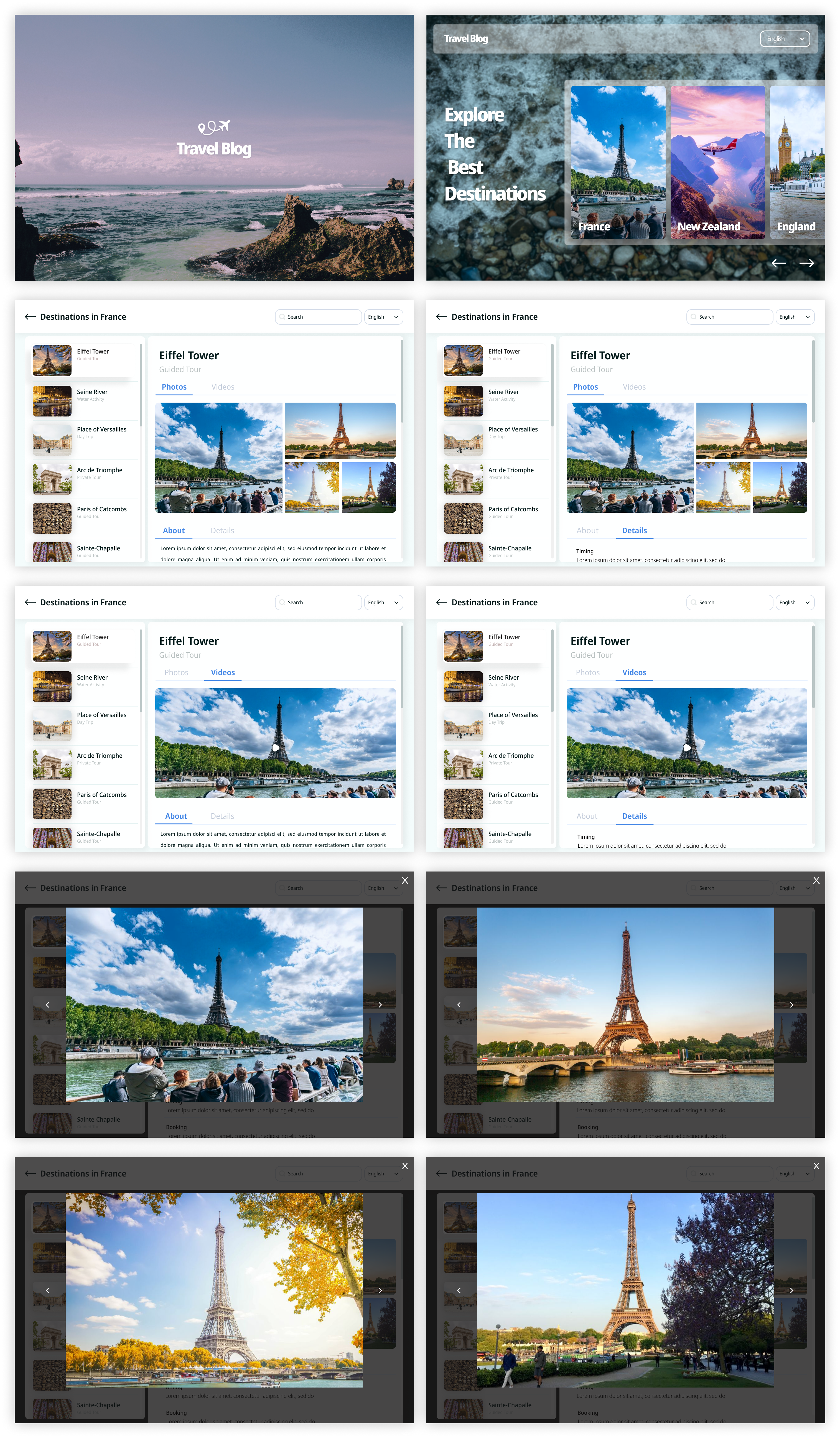The width and height of the screenshot is (840, 1438).
Task: Switch to Videos tab in Photos/About view
Action: (223, 387)
